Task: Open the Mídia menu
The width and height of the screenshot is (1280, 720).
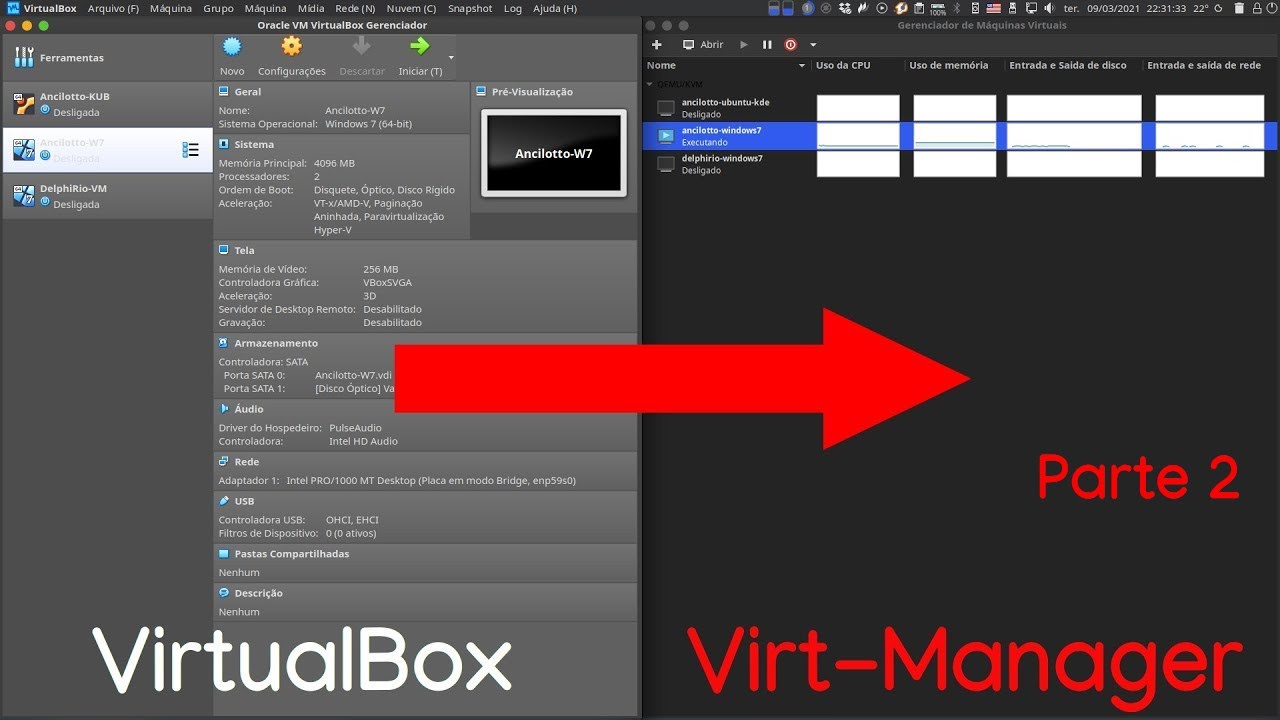Action: (311, 8)
